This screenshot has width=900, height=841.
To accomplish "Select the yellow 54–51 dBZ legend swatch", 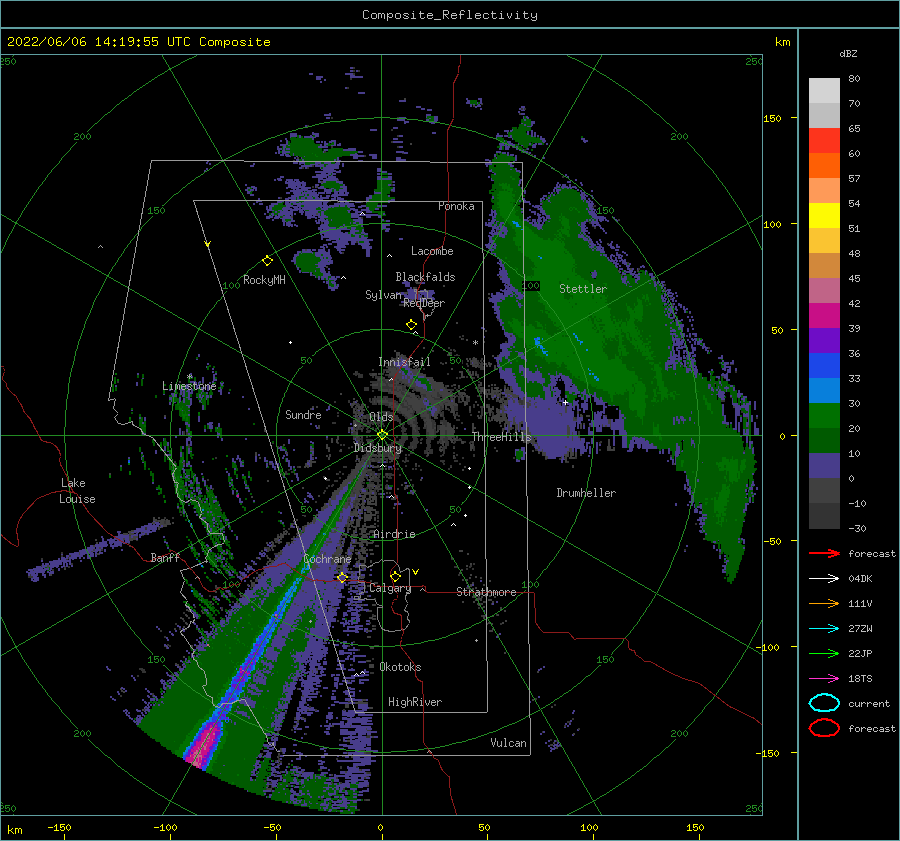I will (824, 215).
